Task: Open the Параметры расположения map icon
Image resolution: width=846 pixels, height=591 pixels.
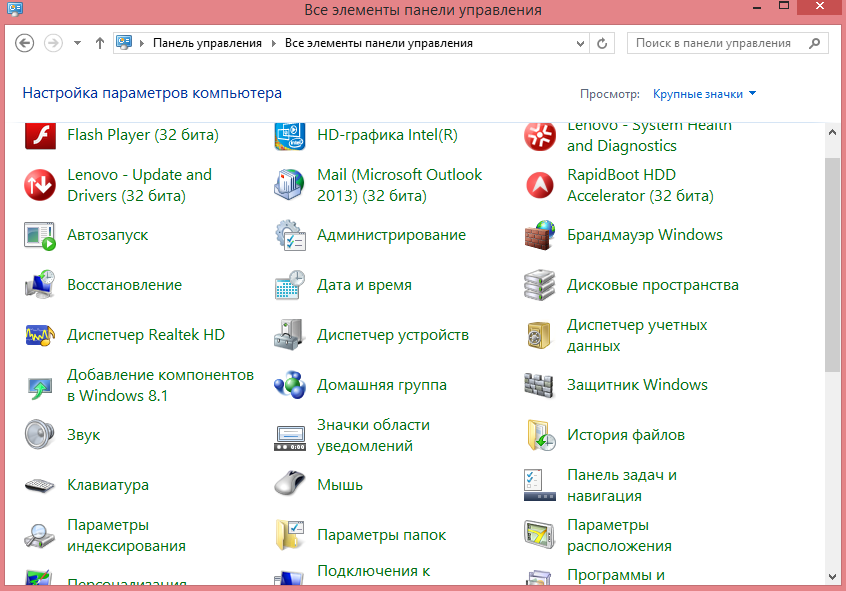Action: click(540, 535)
